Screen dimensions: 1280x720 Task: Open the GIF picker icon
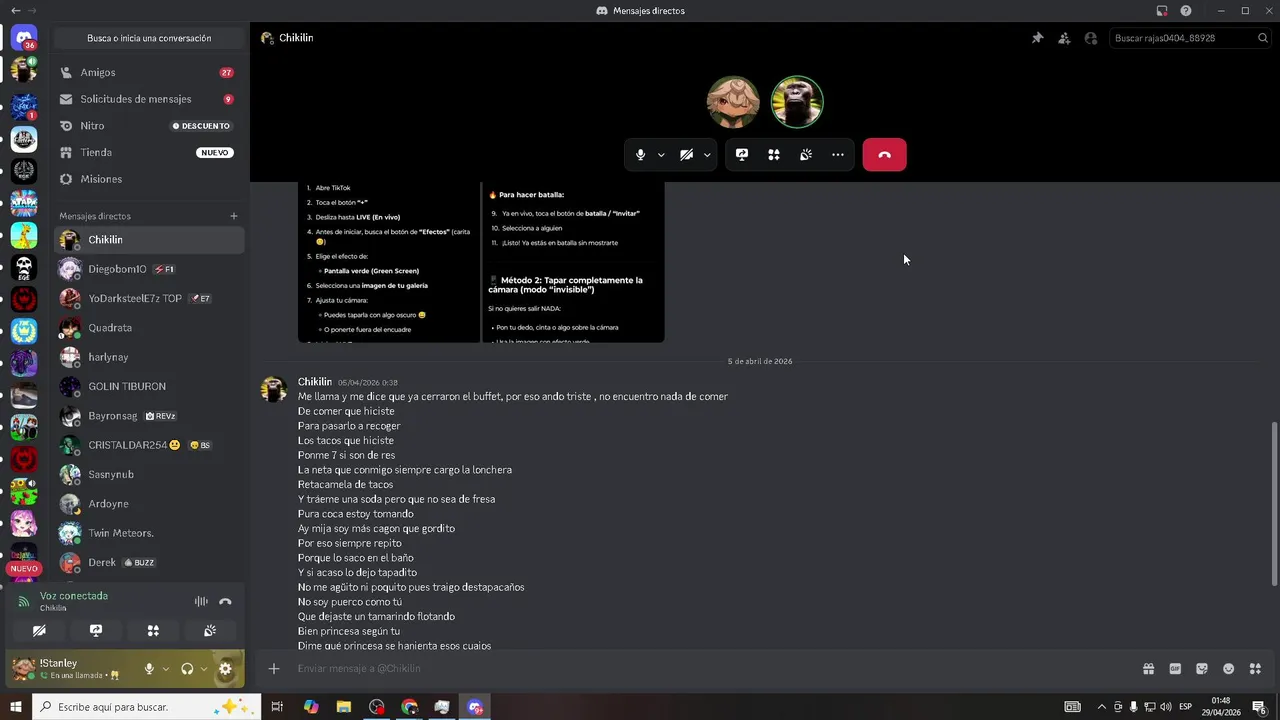(x=1175, y=669)
